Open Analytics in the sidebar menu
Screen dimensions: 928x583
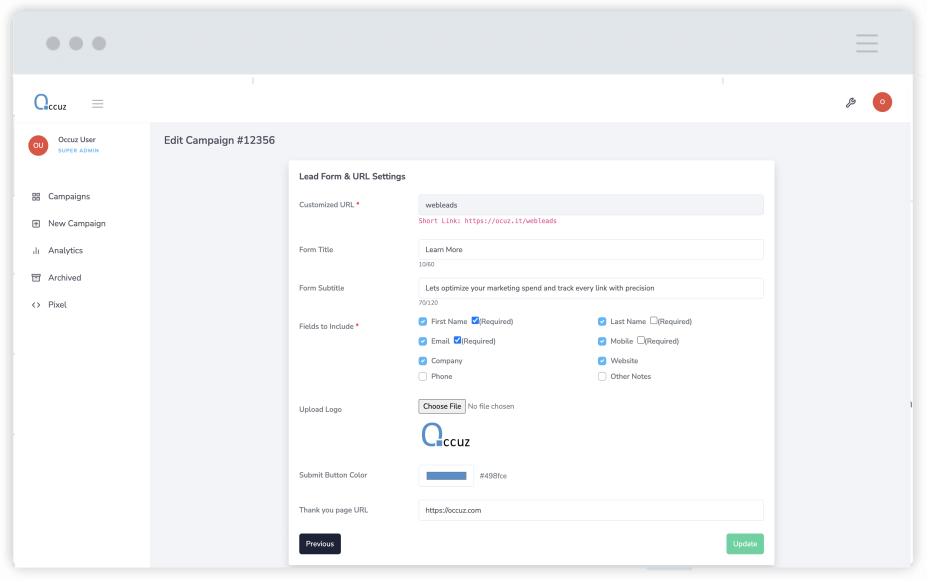point(65,251)
